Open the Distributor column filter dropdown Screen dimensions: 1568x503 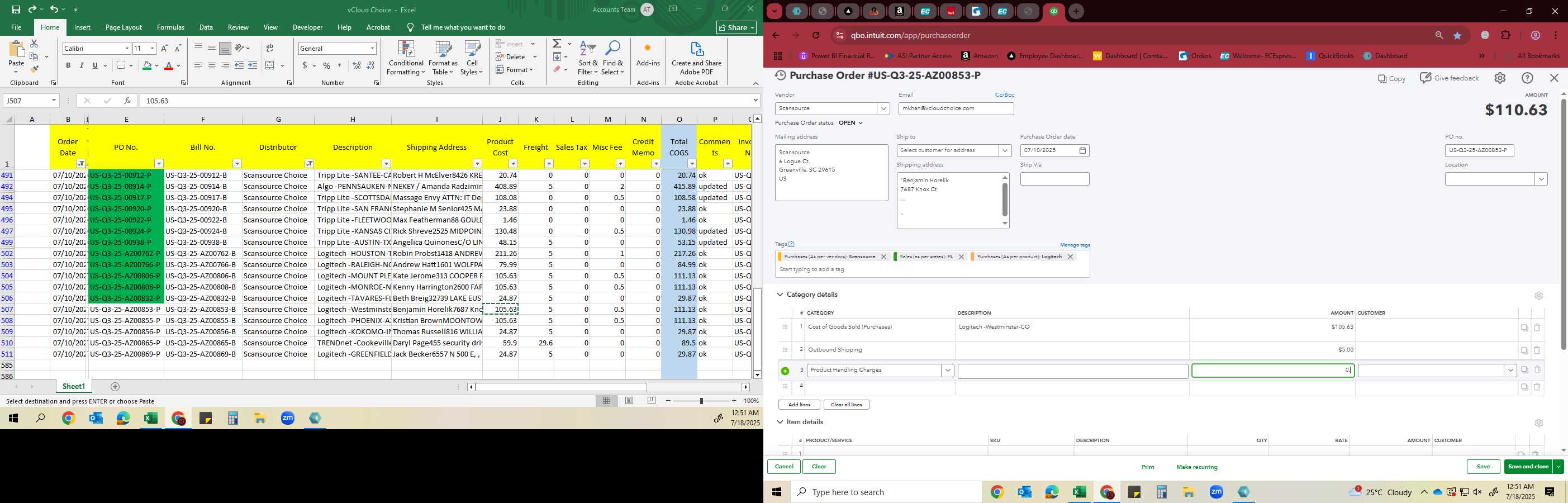pyautogui.click(x=309, y=163)
